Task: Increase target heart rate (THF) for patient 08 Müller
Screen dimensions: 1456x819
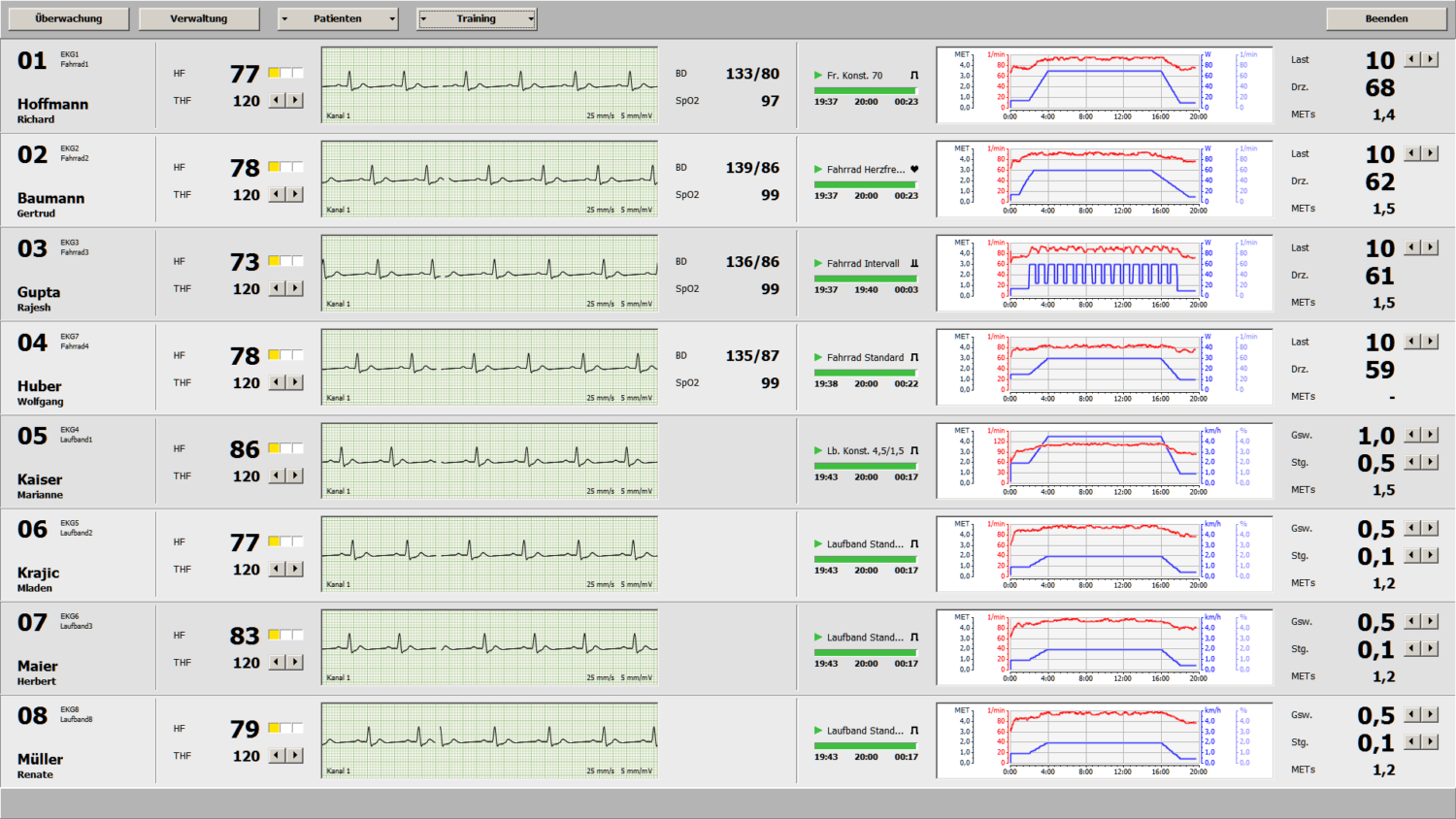Action: point(295,756)
